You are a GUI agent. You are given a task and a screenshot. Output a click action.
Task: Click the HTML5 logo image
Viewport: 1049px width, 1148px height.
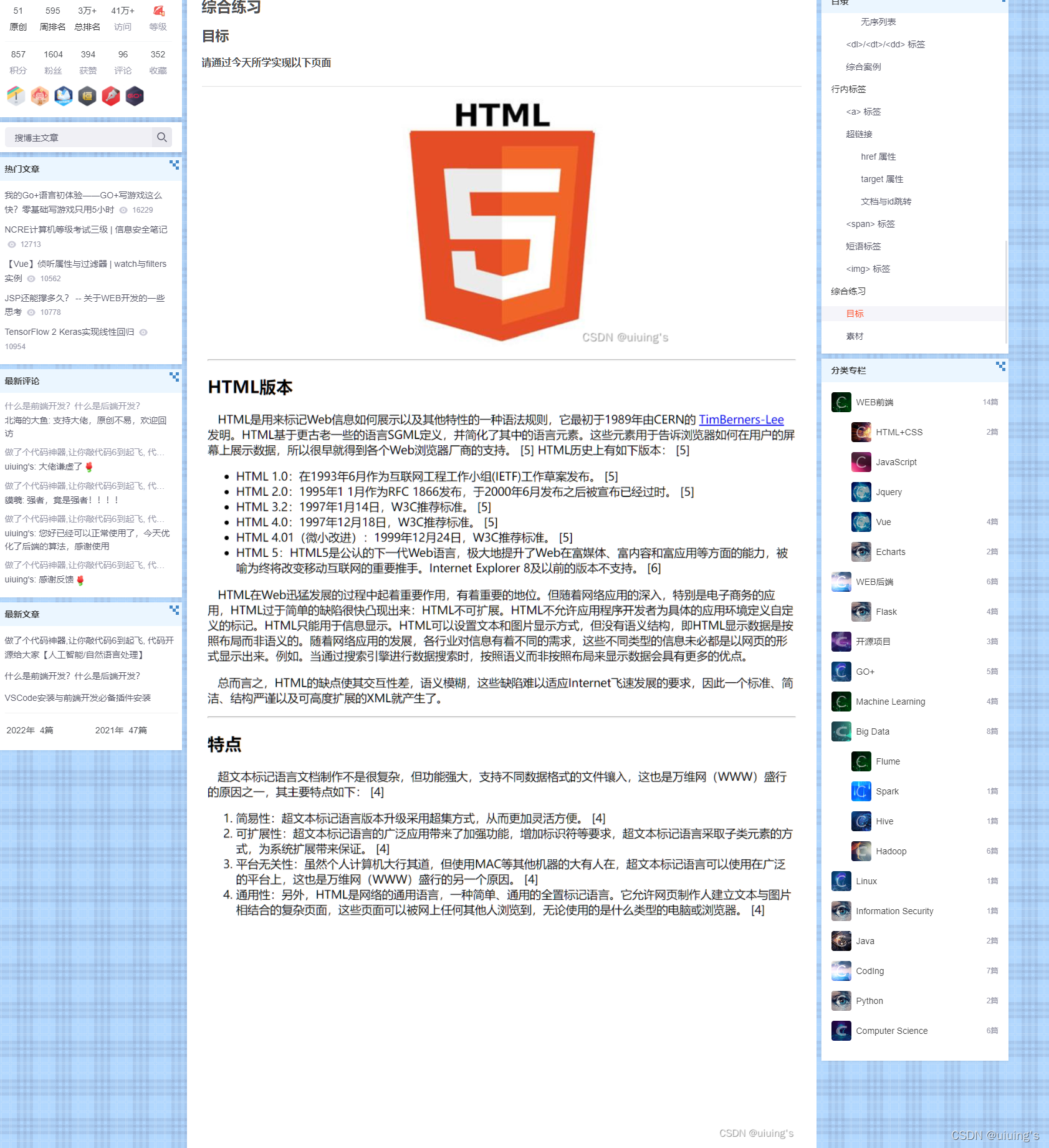[x=502, y=223]
